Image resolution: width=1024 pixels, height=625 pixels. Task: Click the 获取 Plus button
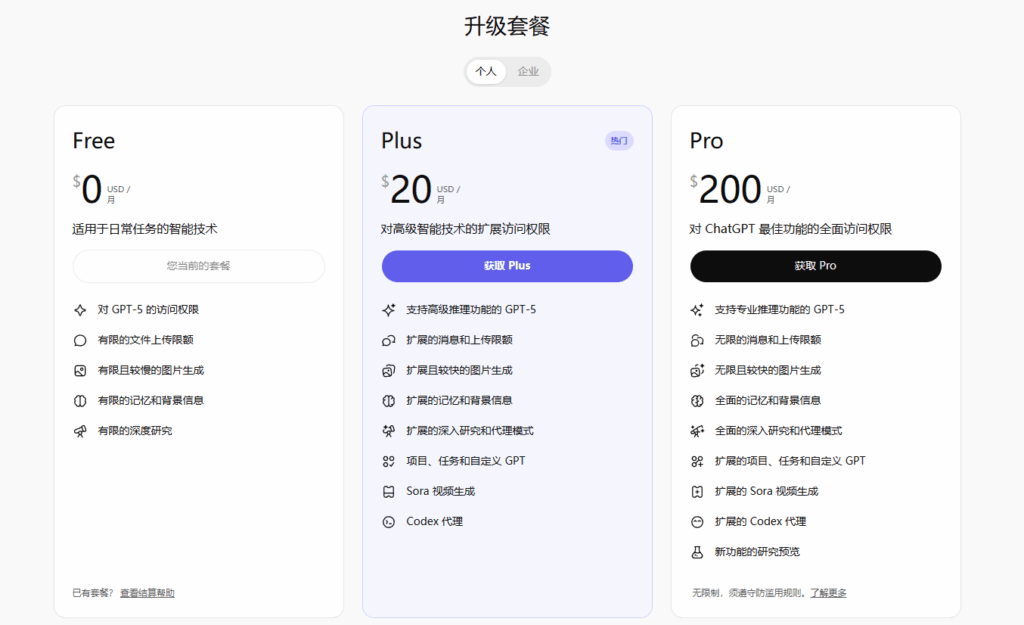[507, 266]
